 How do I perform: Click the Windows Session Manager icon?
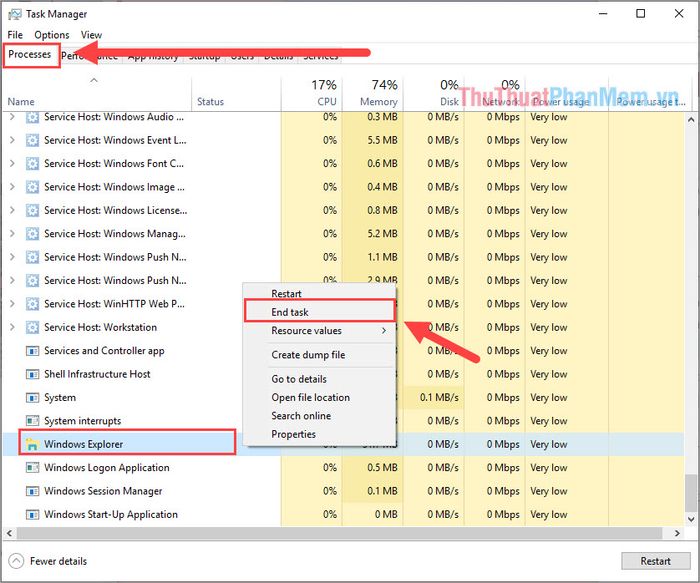point(32,491)
